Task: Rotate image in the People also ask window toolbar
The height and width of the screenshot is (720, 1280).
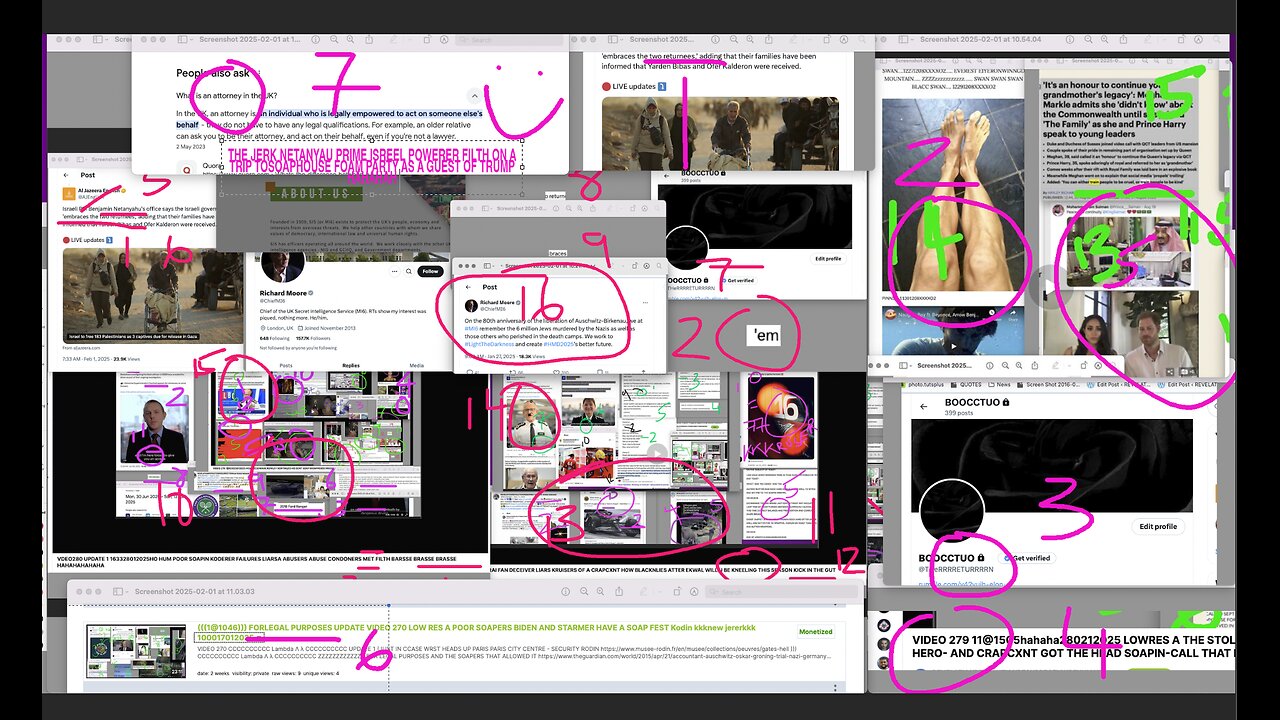Action: tap(427, 39)
